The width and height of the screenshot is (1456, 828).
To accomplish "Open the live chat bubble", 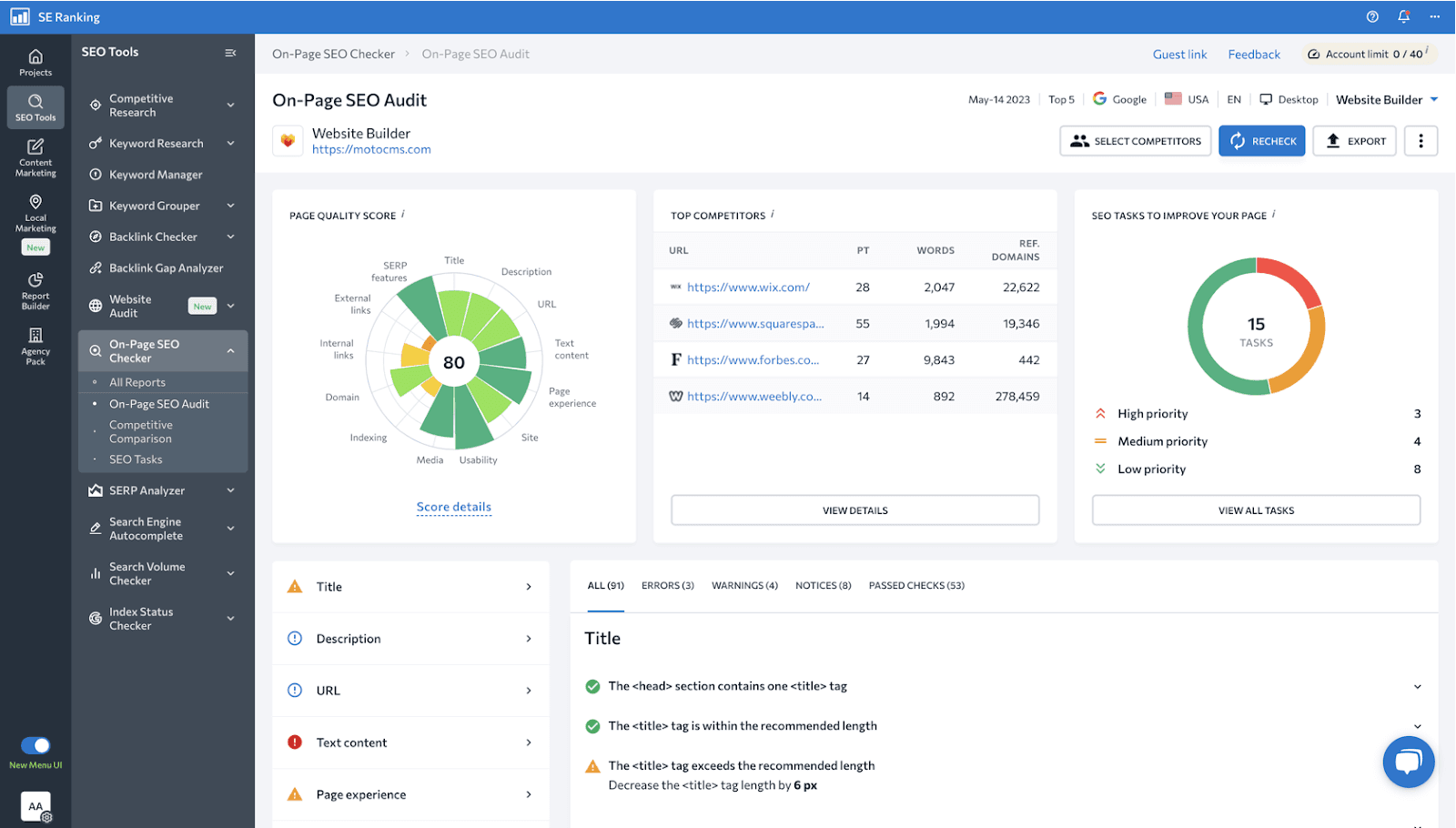I will [x=1408, y=762].
